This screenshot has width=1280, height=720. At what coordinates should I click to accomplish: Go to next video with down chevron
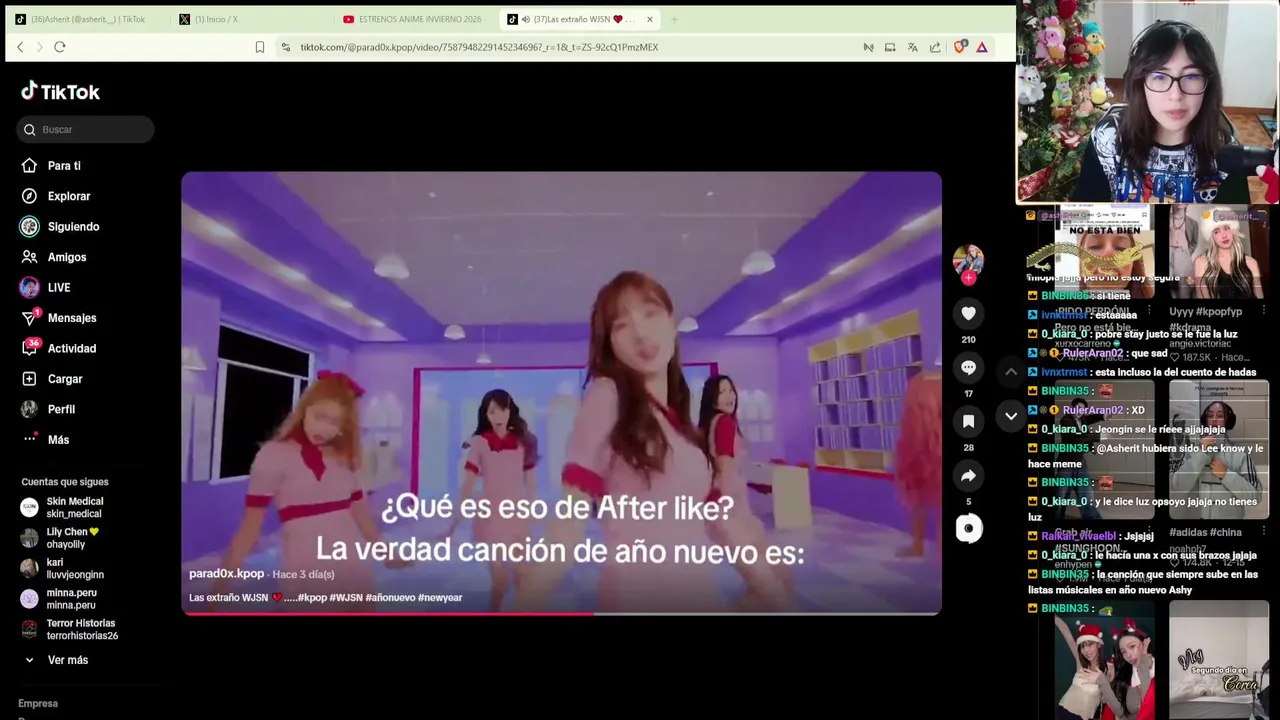click(x=1011, y=416)
